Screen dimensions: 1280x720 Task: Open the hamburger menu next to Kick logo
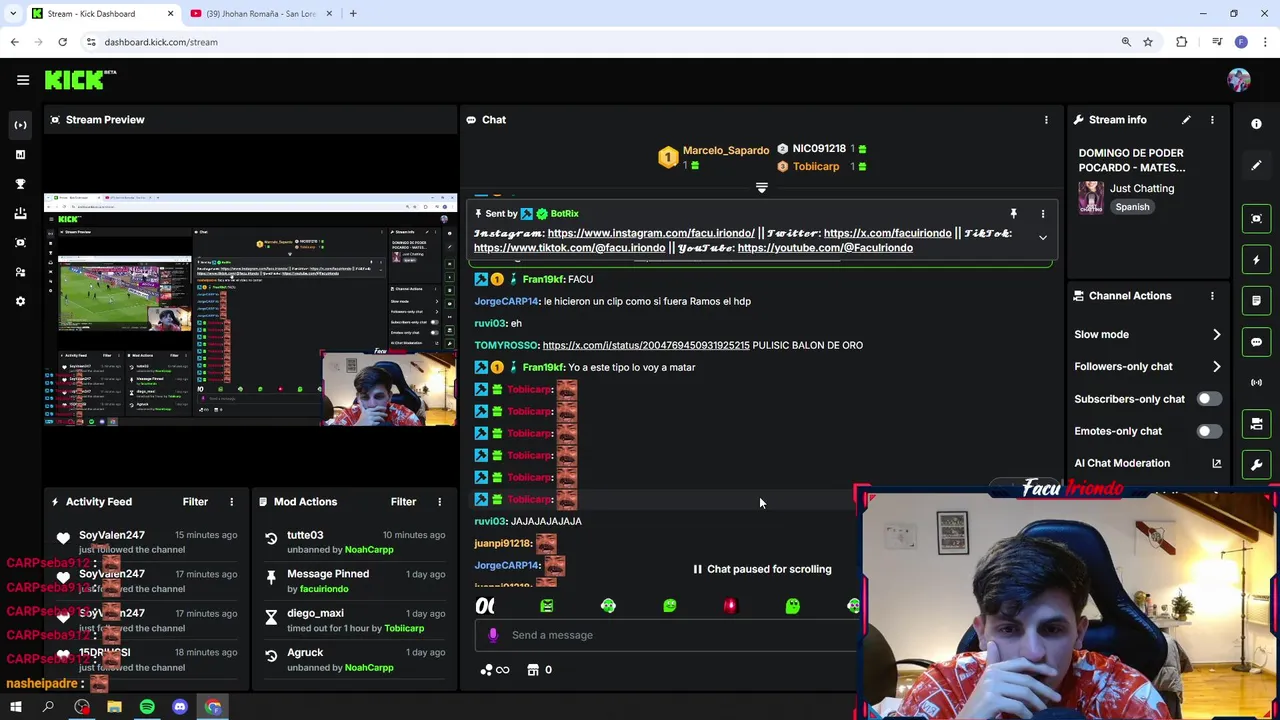tap(23, 80)
